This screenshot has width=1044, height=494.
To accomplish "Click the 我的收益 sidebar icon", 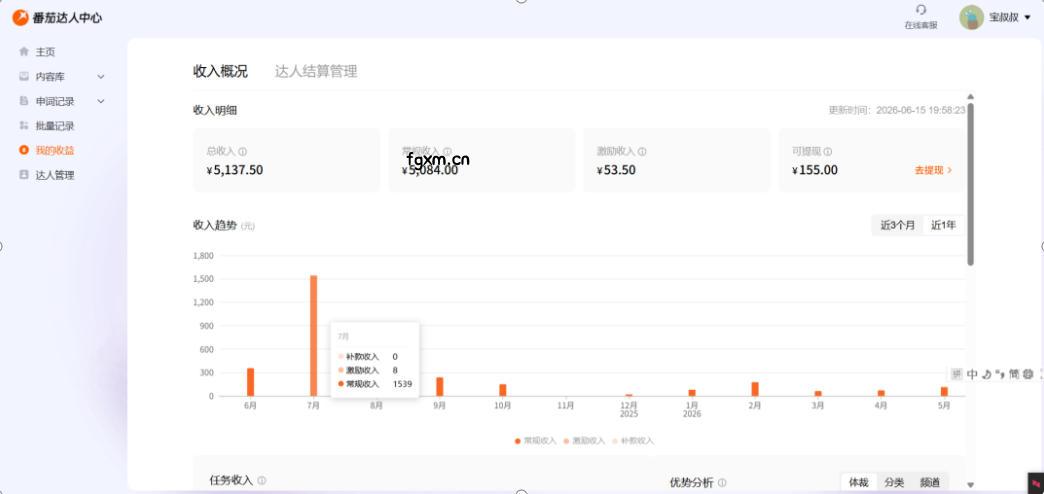I will click(24, 150).
